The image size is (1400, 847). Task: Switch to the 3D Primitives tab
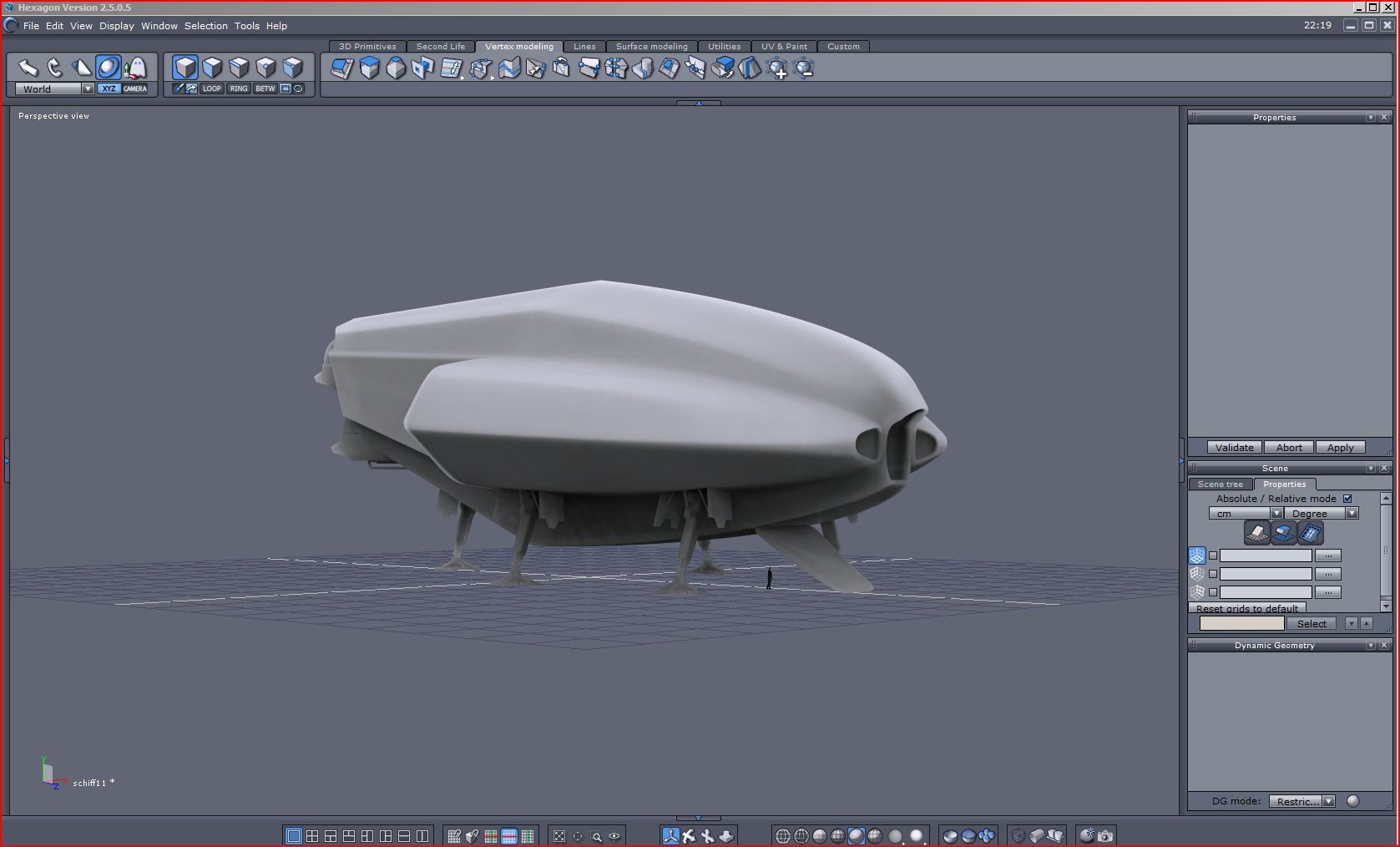pos(367,47)
